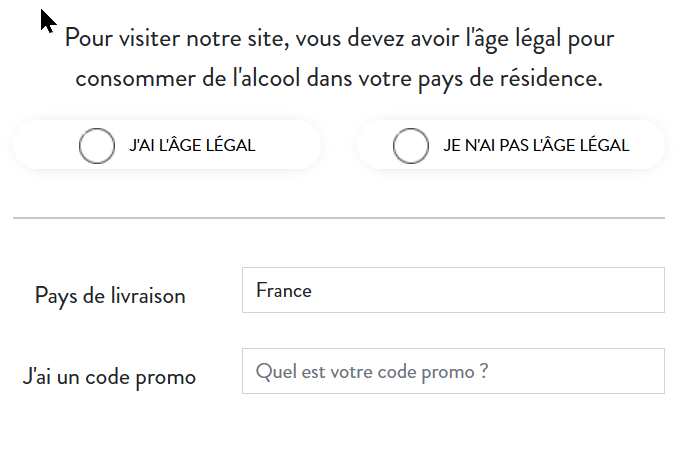This screenshot has width=693, height=459.
Task: Click the right end of the promo code field
Action: pyautogui.click(x=650, y=371)
